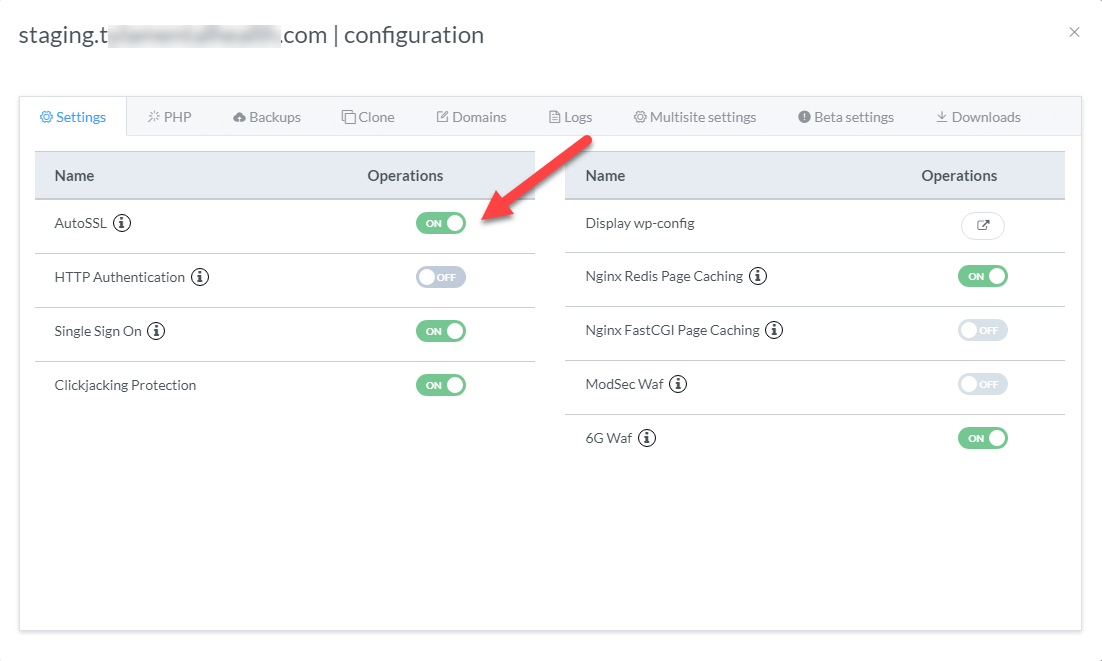Screen dimensions: 1102x661
Task: Turn off the AutoSSL toggle
Action: tap(441, 223)
